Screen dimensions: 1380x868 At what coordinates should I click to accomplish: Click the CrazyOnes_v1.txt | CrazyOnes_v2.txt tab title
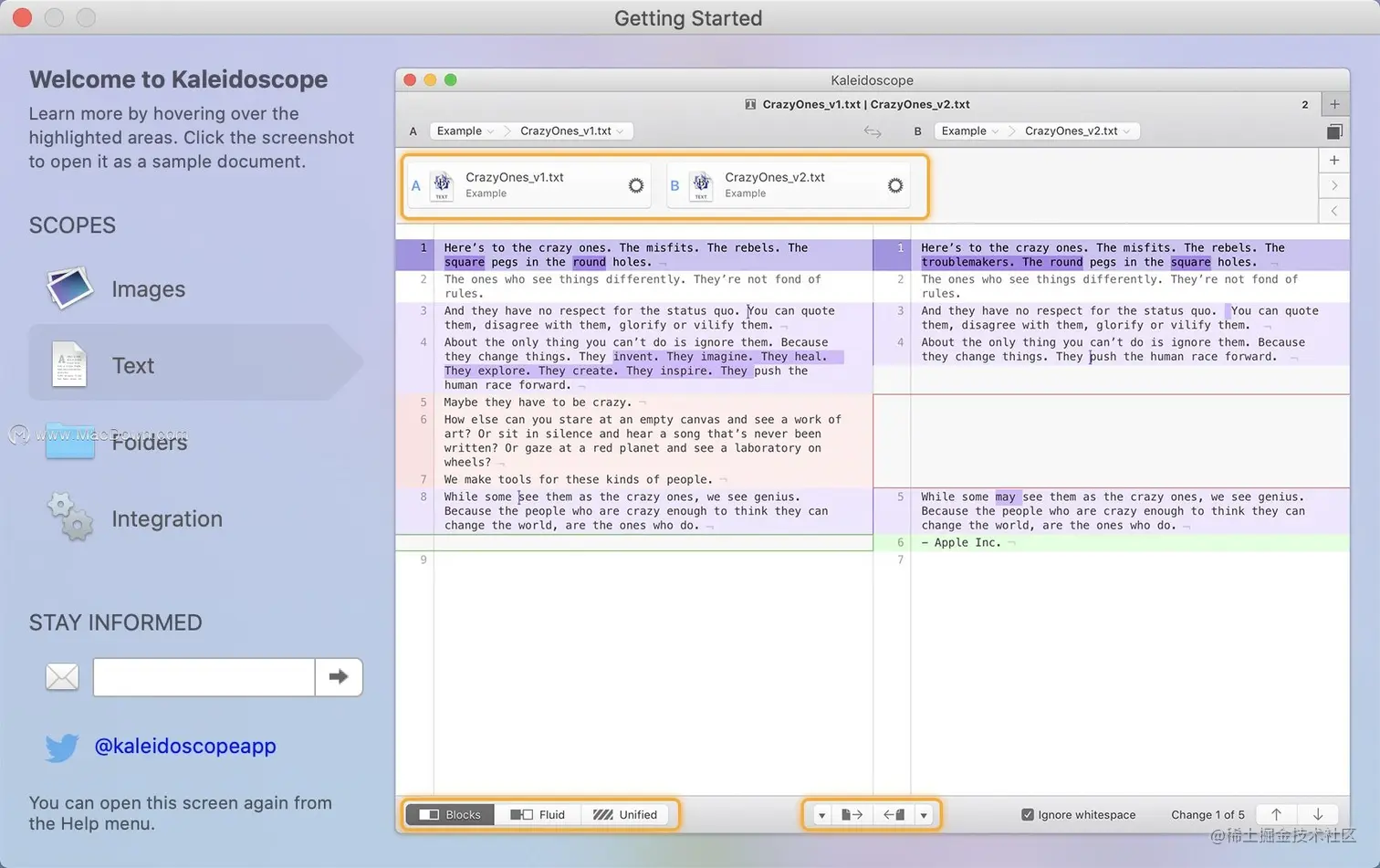coord(866,104)
